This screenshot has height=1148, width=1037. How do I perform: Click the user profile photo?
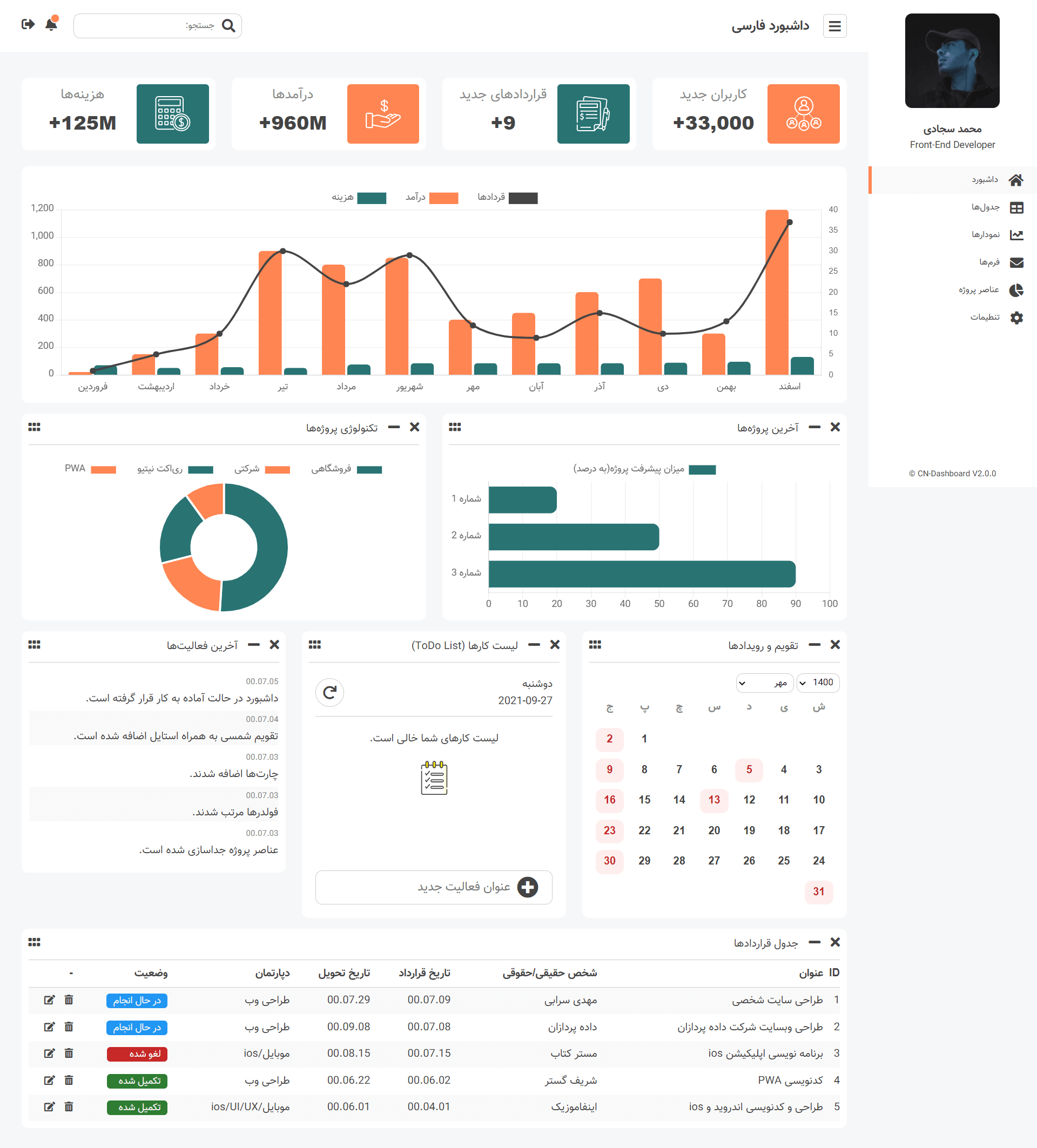(952, 61)
